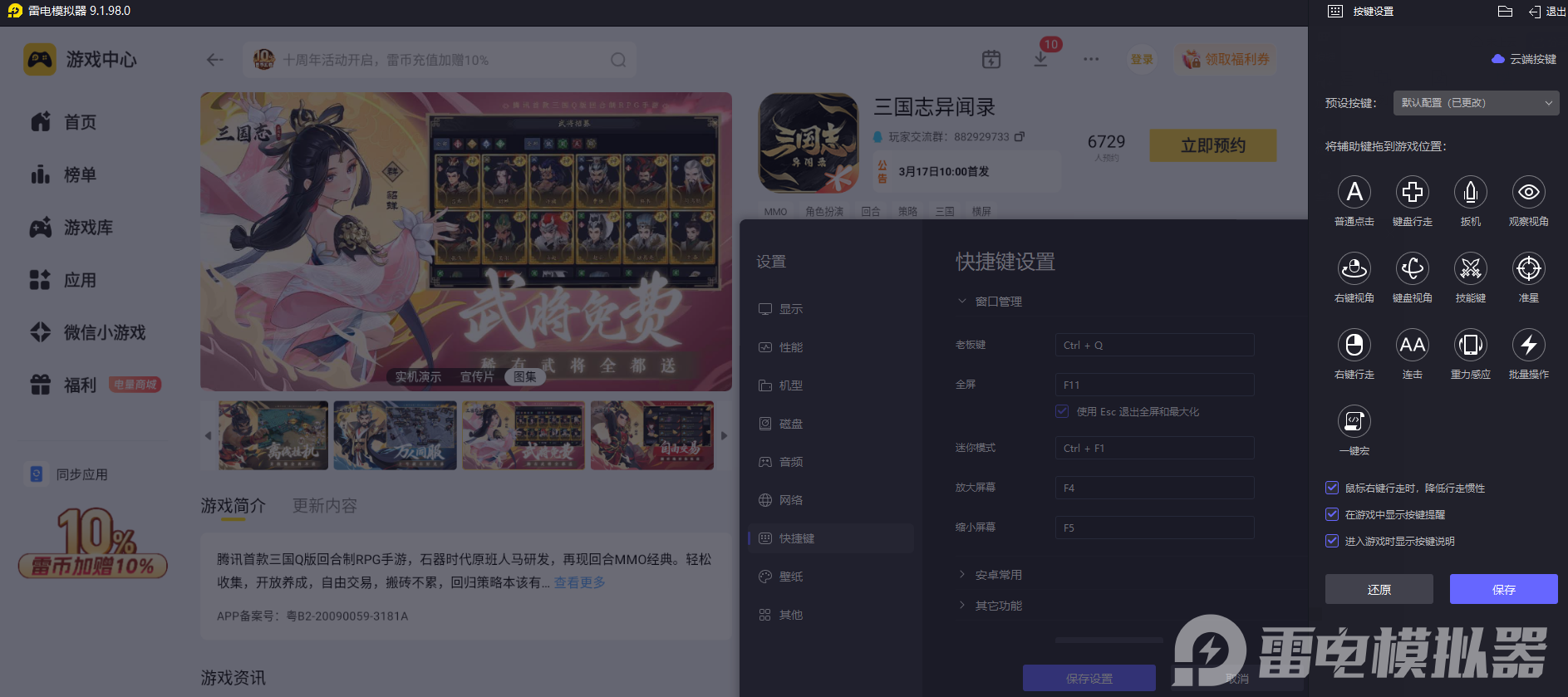
Task: Click the 保存 save button in key panel
Action: [1504, 589]
